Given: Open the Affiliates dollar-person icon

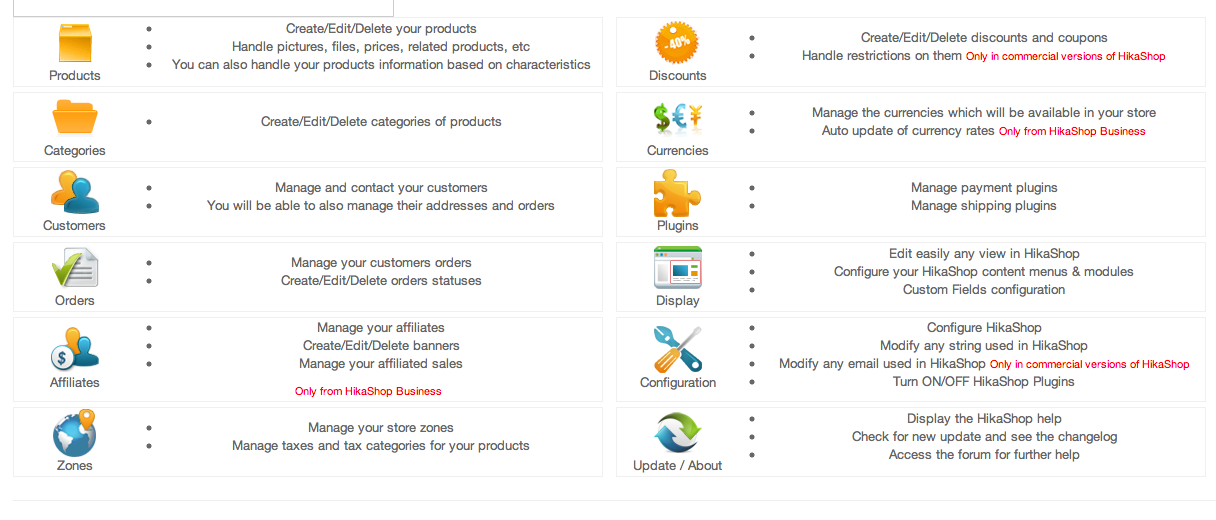Looking at the screenshot, I should (x=75, y=349).
